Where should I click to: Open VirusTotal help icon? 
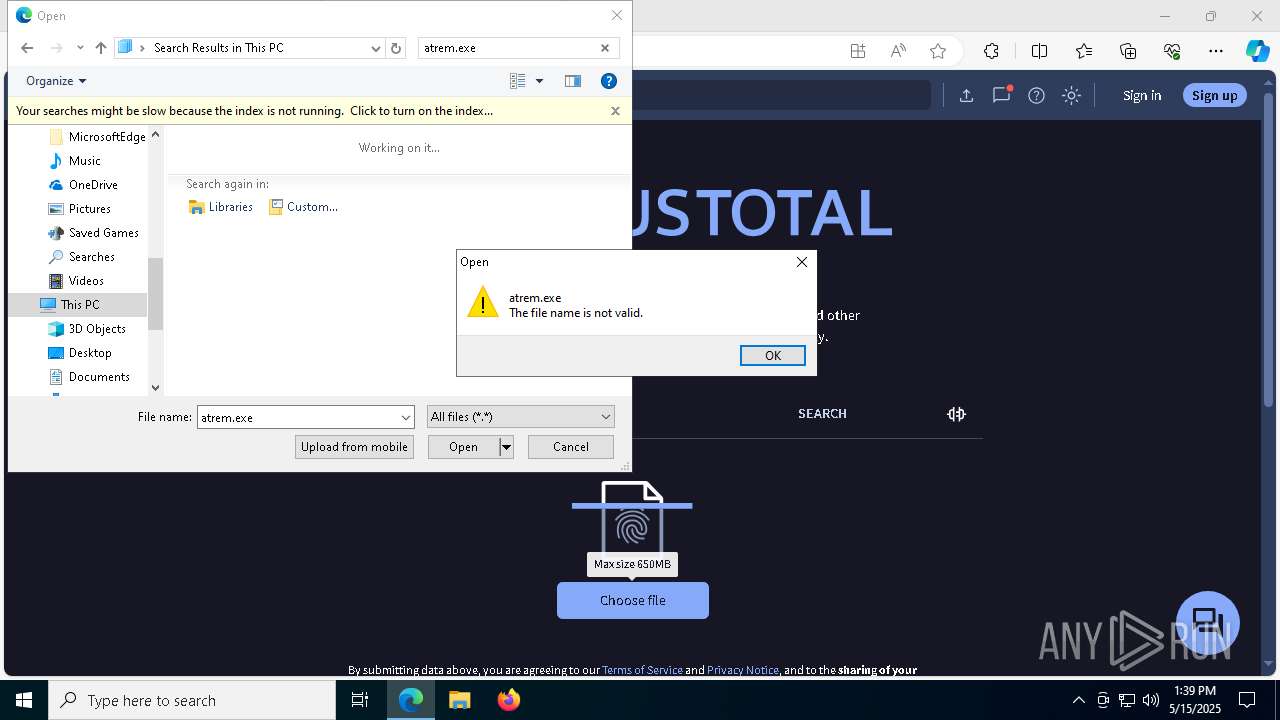point(1036,96)
